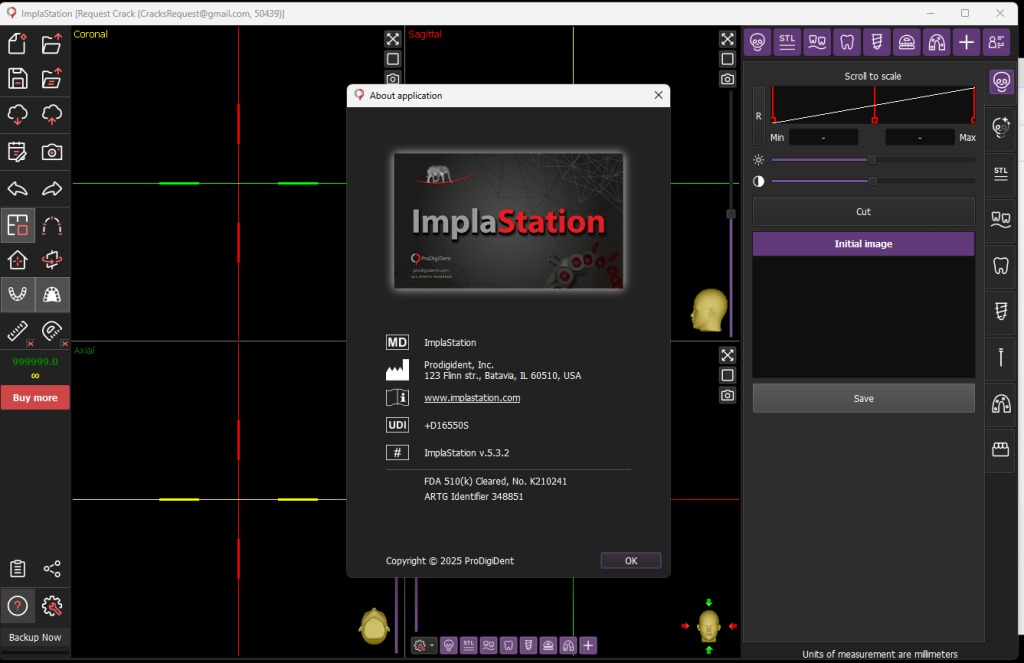The height and width of the screenshot is (663, 1024).
Task: Click the help question mark icon
Action: (17, 606)
